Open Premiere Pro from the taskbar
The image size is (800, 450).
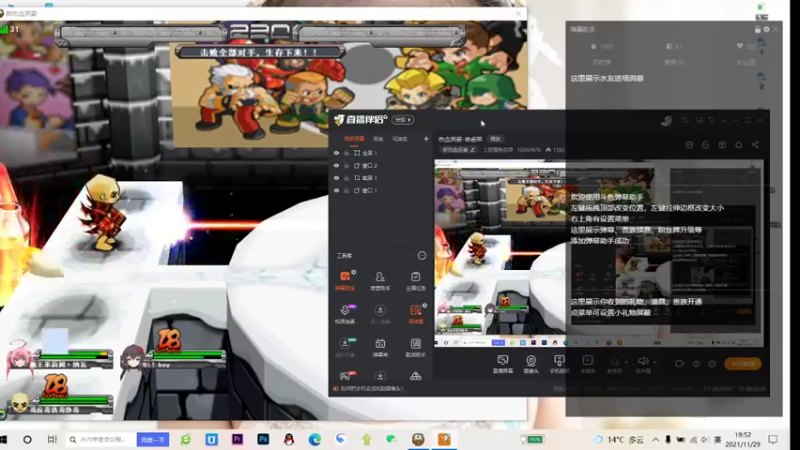237,439
